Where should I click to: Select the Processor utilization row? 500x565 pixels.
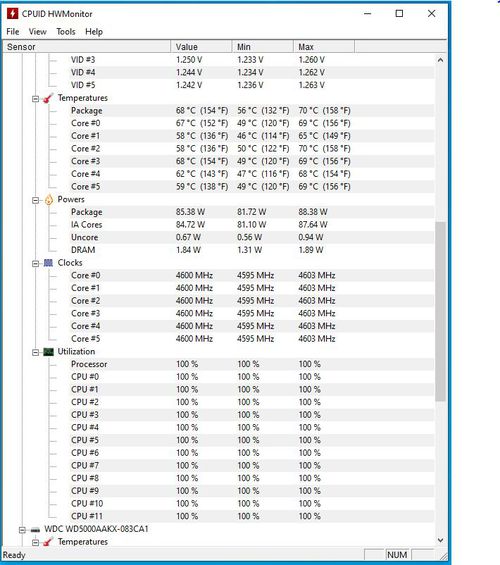point(252,364)
